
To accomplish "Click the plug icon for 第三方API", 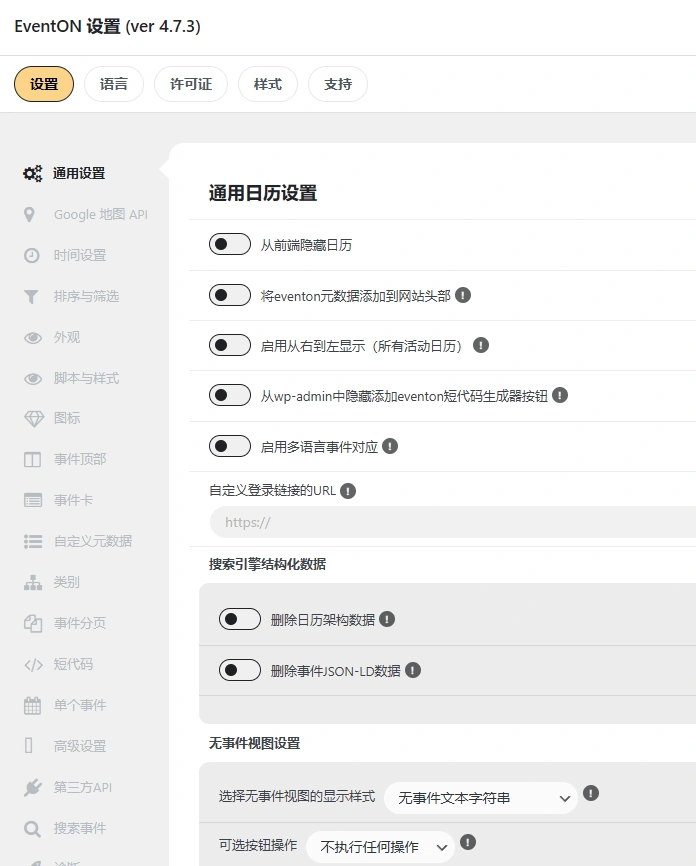I will click(33, 788).
